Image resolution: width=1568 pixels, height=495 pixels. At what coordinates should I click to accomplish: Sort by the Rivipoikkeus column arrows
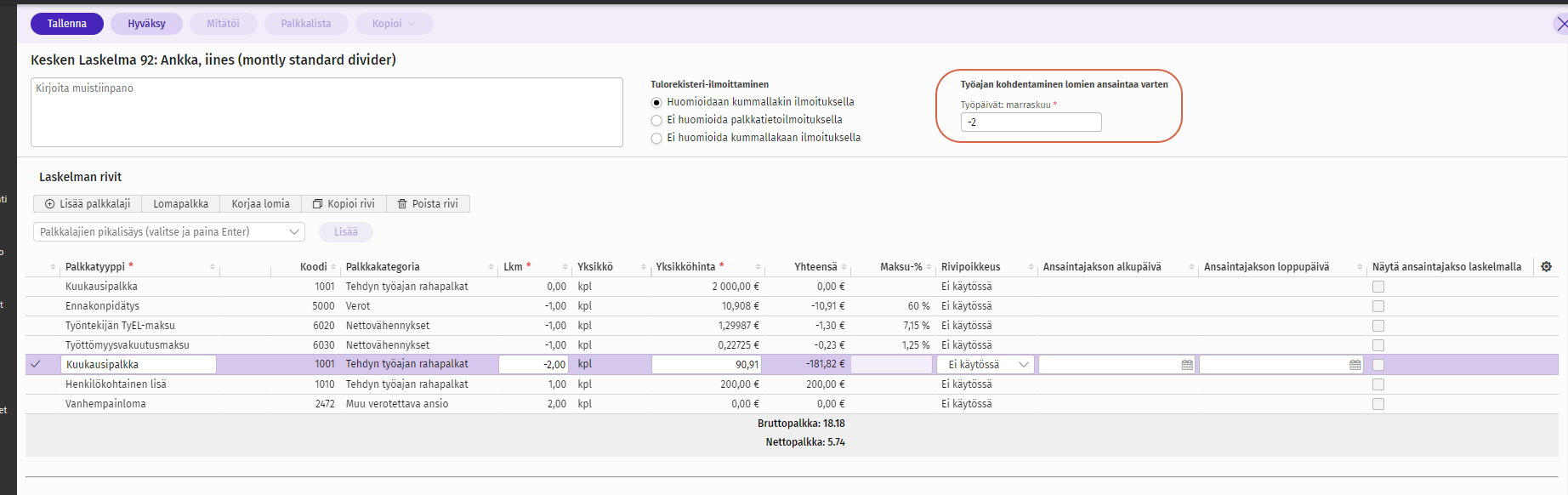tap(1031, 267)
